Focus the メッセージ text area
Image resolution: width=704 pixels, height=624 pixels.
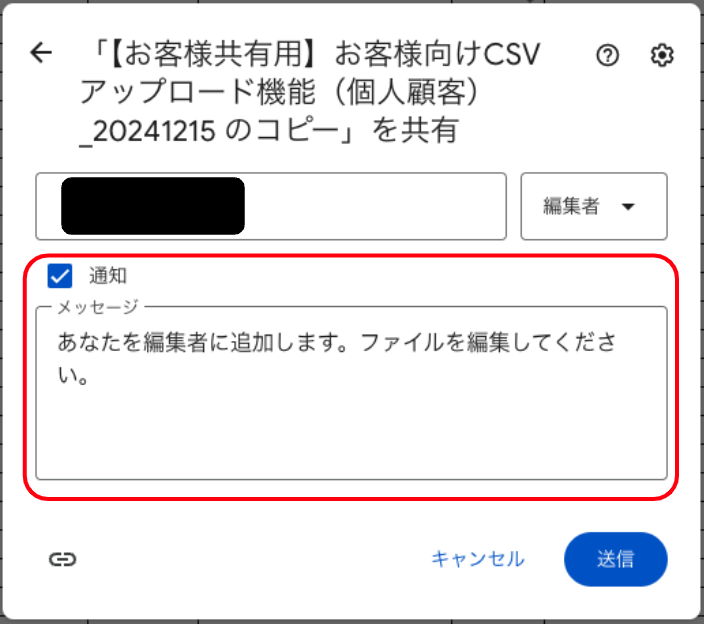[x=352, y=393]
